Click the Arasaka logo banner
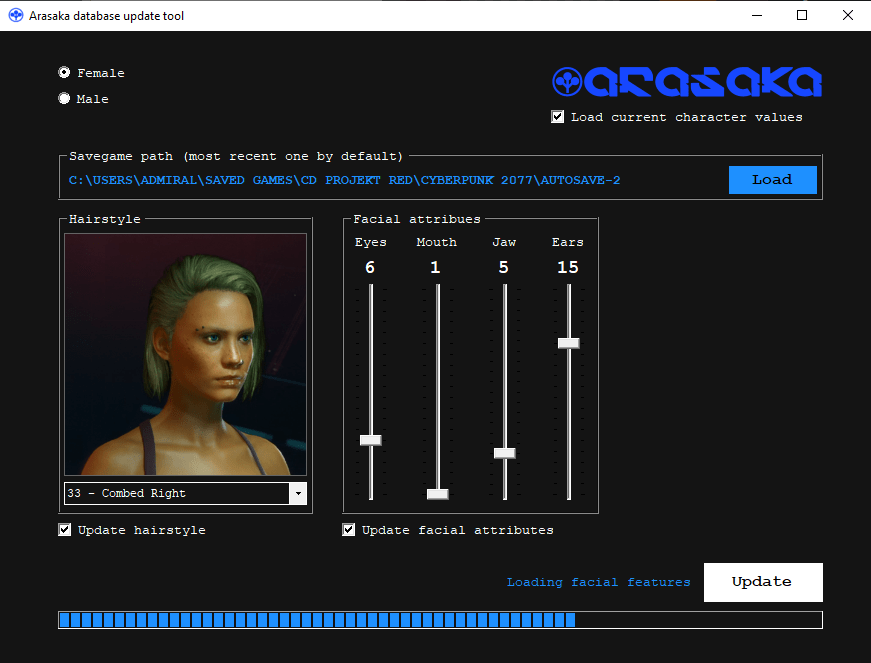The height and width of the screenshot is (663, 871). [687, 82]
